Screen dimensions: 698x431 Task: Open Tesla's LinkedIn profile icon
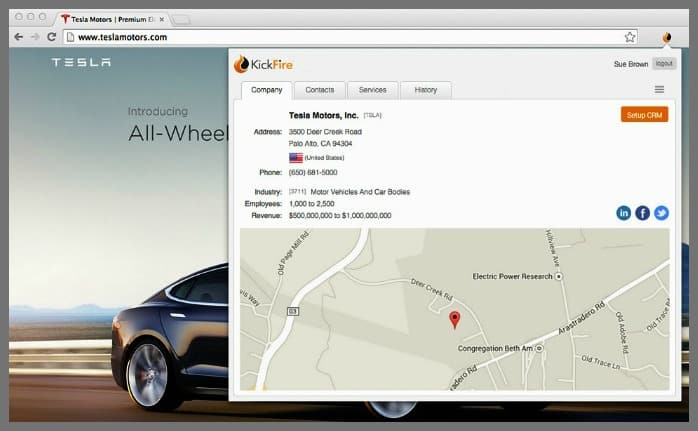[x=624, y=213]
